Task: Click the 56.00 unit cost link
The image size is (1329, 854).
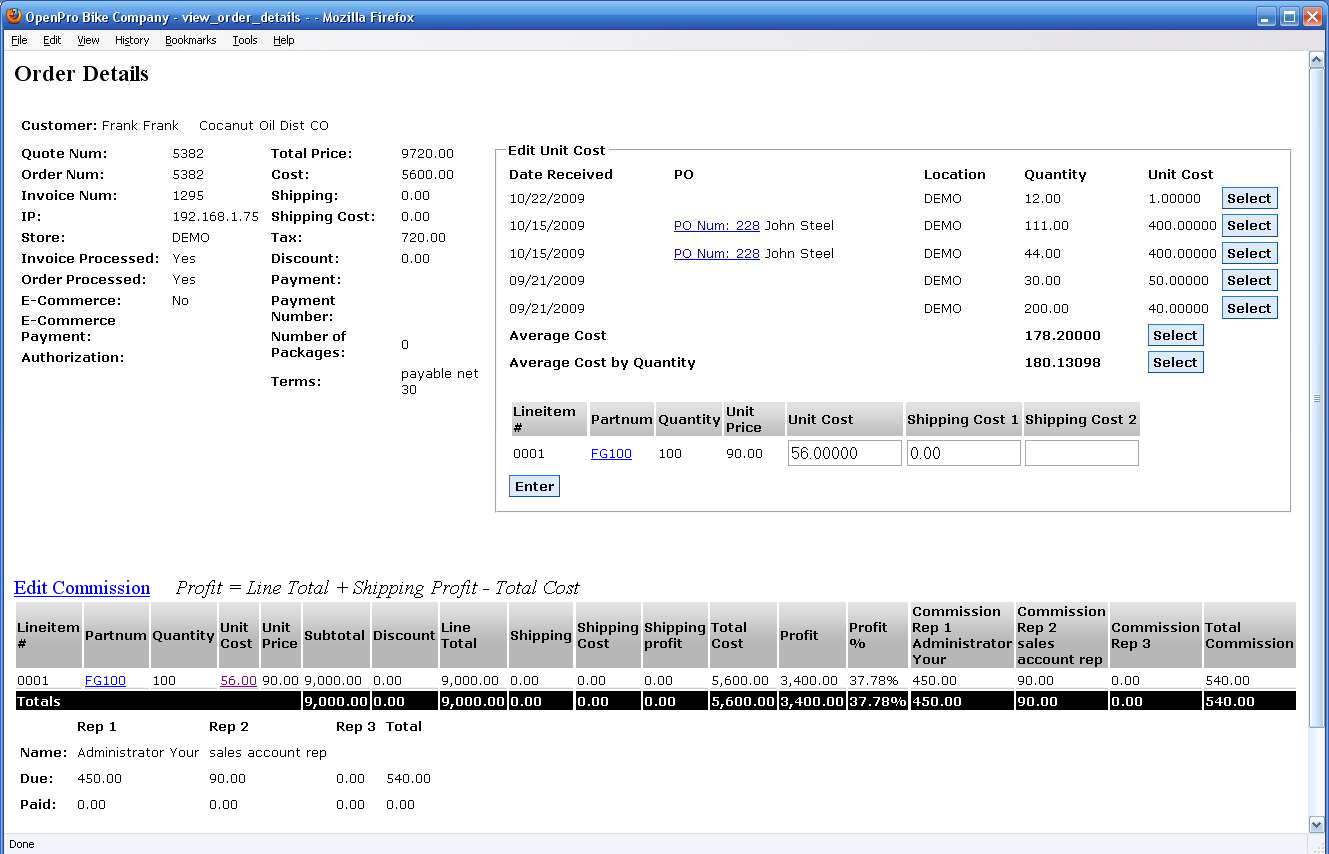Action: 238,681
